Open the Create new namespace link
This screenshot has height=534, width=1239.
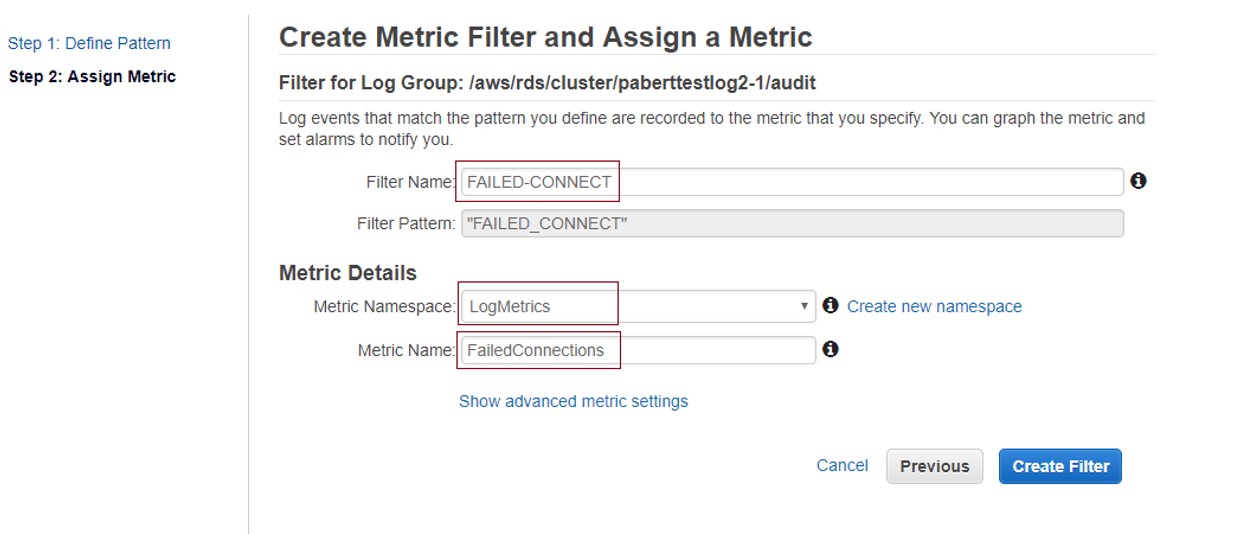point(934,306)
